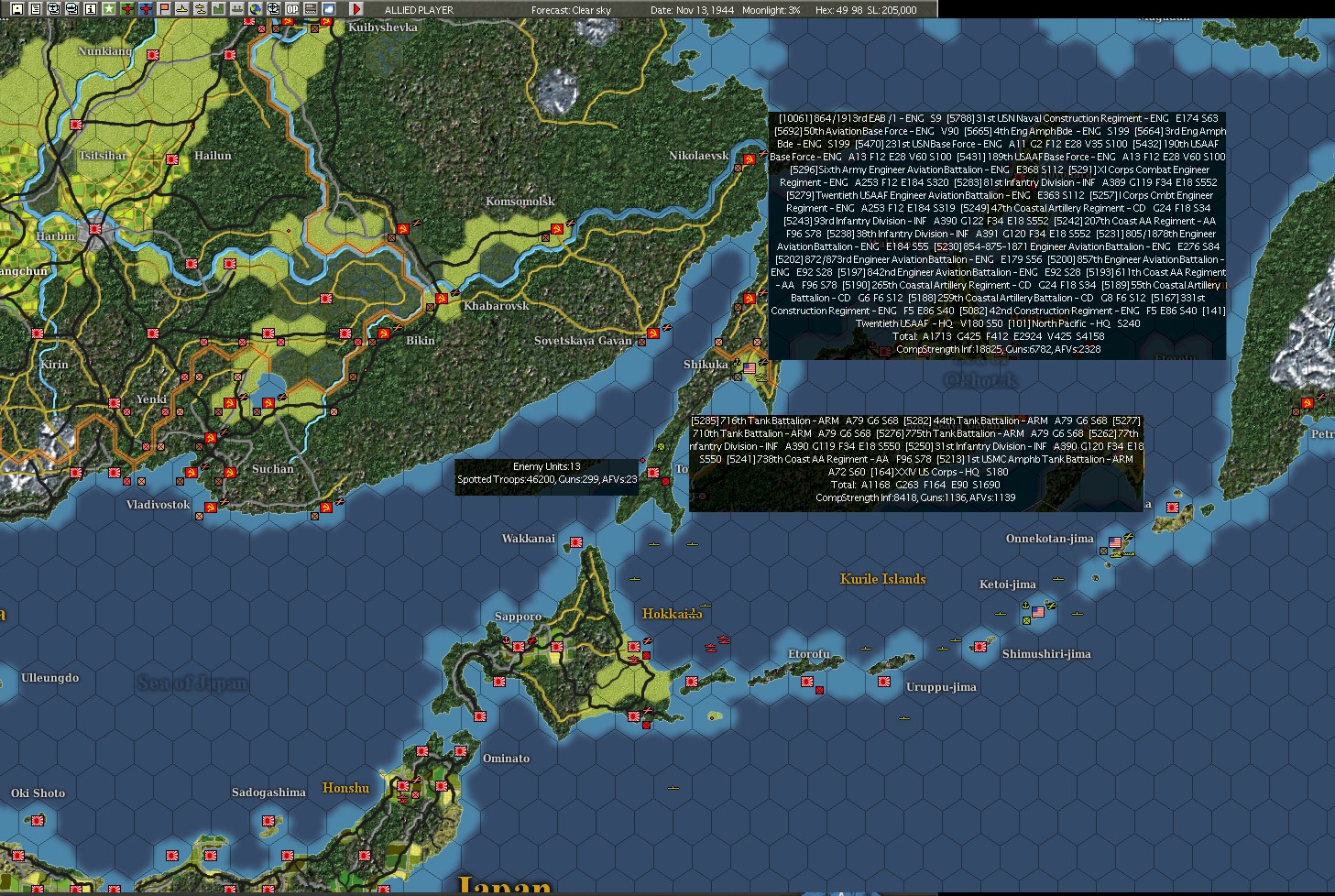Click the green terrain block toolbar icon
The height and width of the screenshot is (896, 1335).
point(219,9)
